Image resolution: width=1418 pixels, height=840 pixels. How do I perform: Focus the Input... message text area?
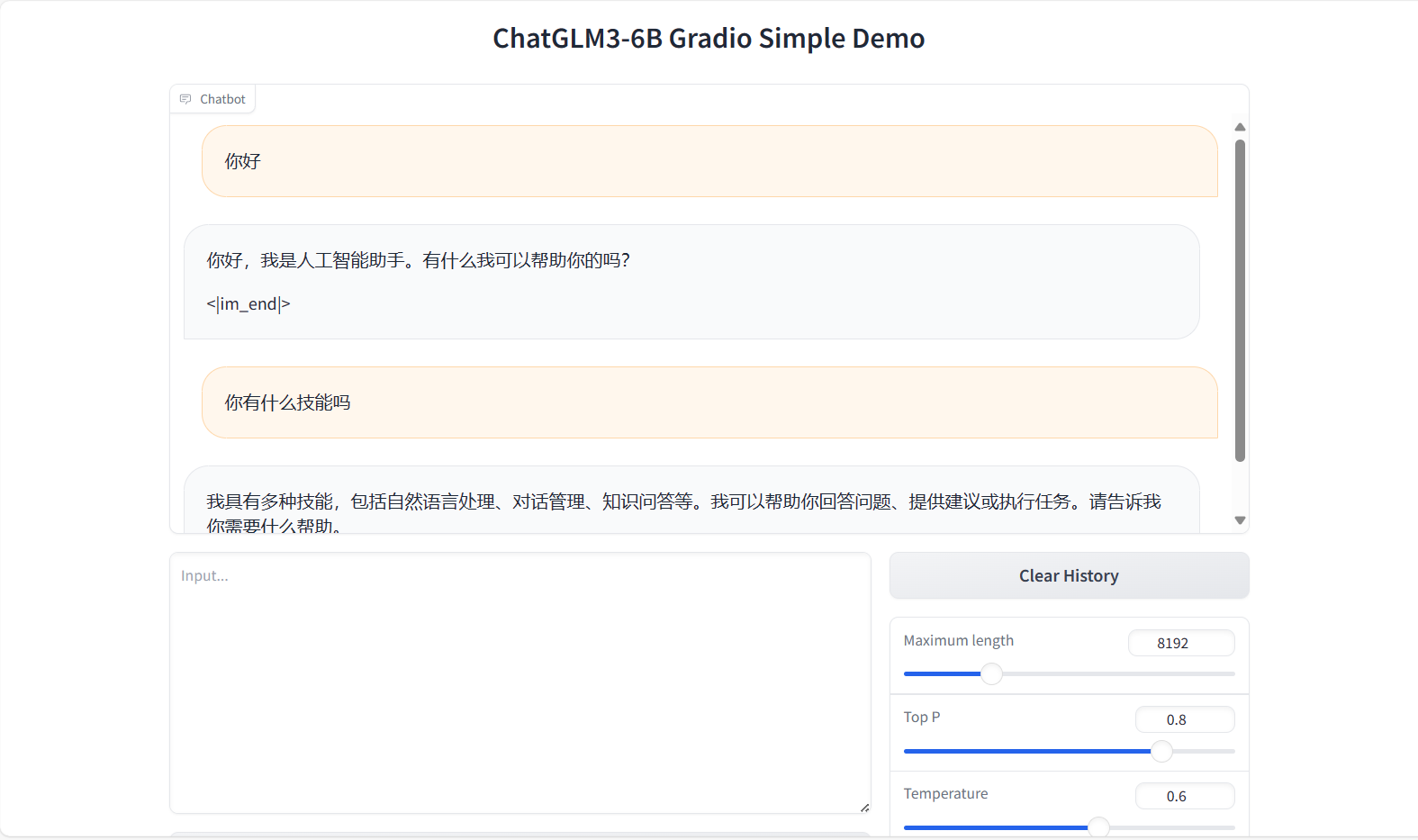coord(519,682)
